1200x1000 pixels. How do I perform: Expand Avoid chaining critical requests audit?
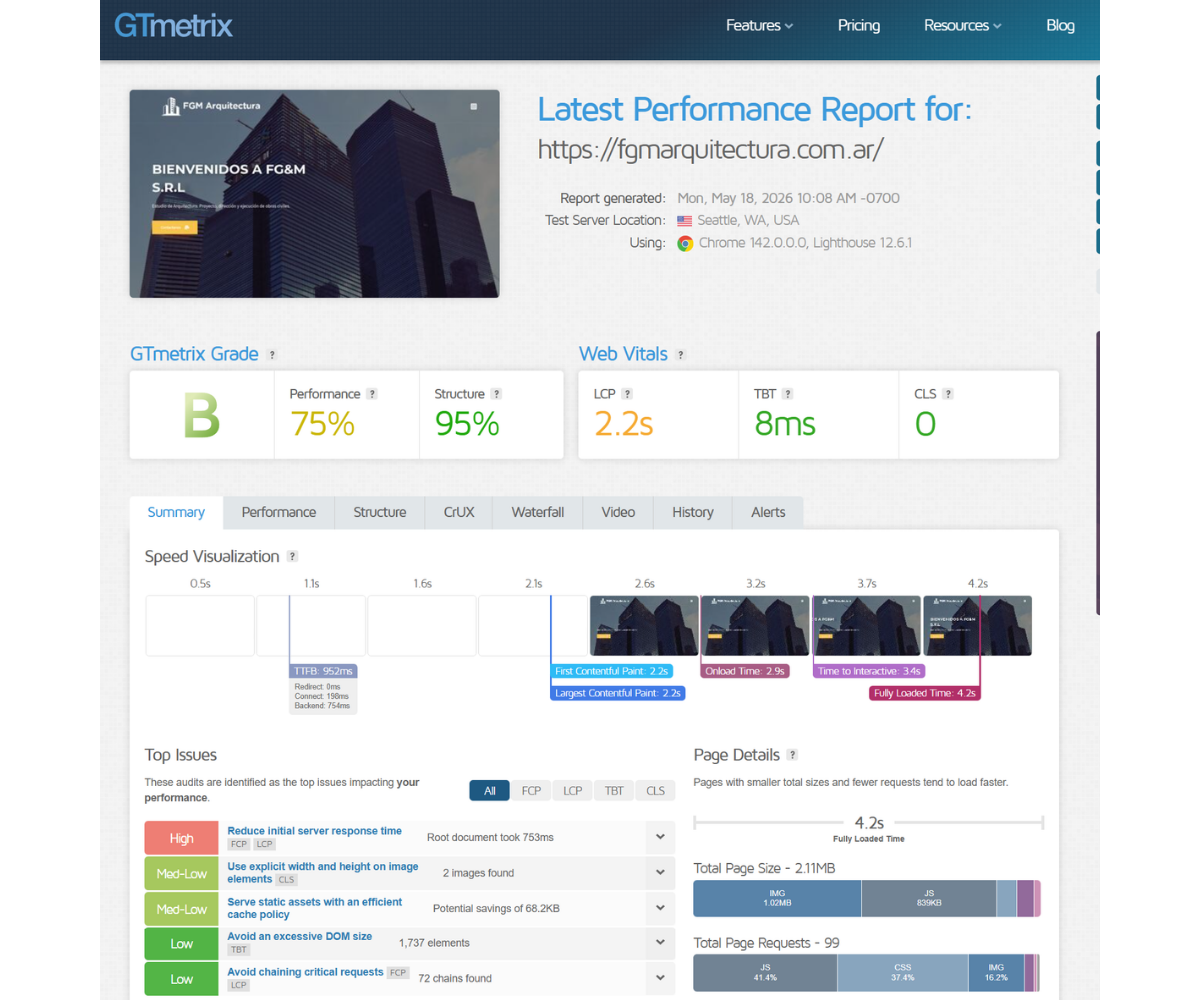pyautogui.click(x=660, y=978)
